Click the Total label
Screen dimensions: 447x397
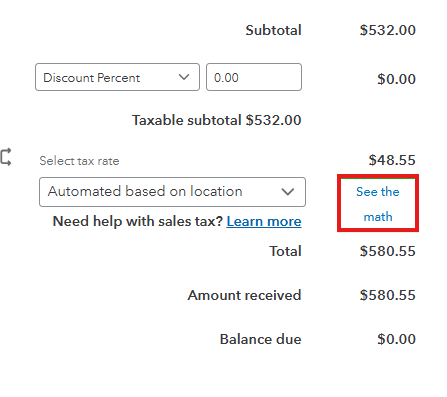(285, 251)
